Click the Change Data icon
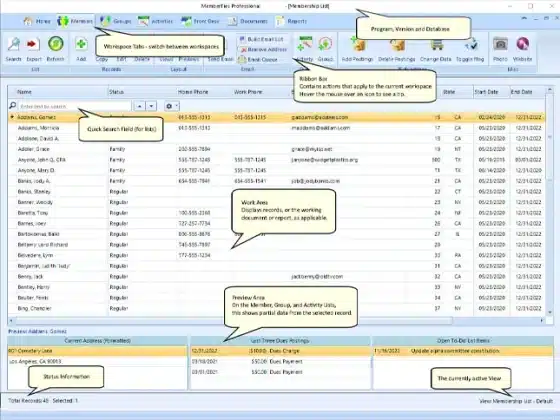The image size is (560, 420). (x=436, y=45)
